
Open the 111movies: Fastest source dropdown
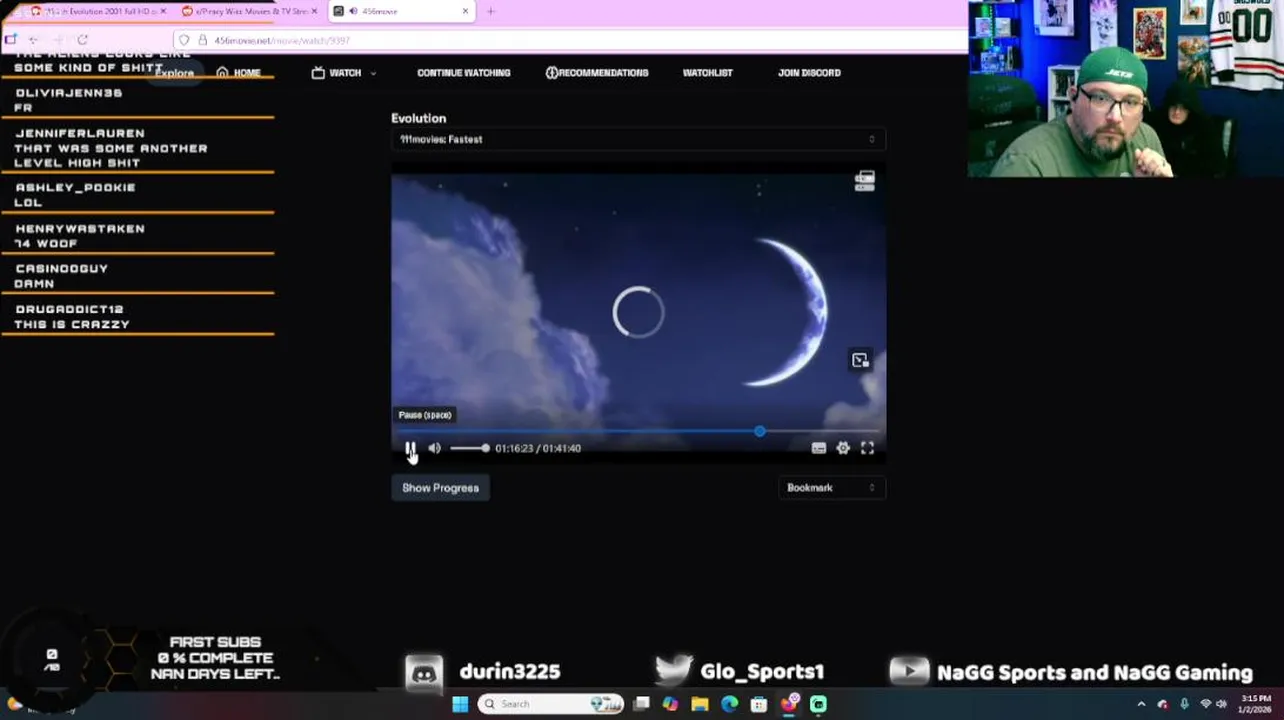[638, 139]
